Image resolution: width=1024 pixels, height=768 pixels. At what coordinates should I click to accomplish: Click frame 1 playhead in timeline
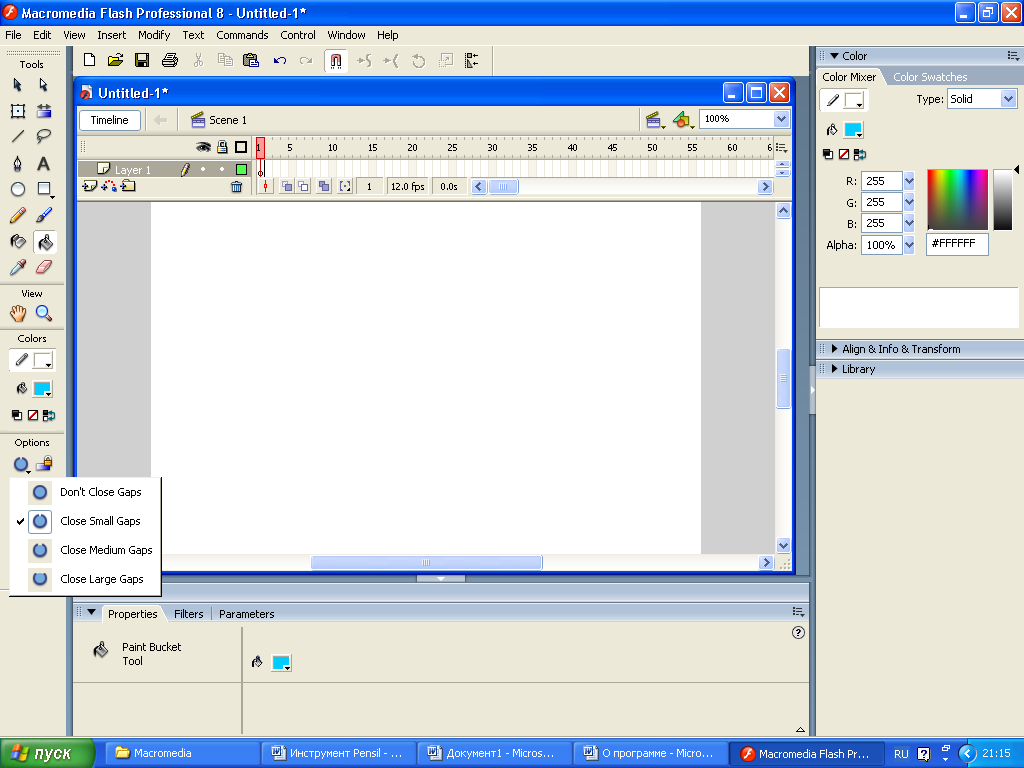[x=260, y=148]
